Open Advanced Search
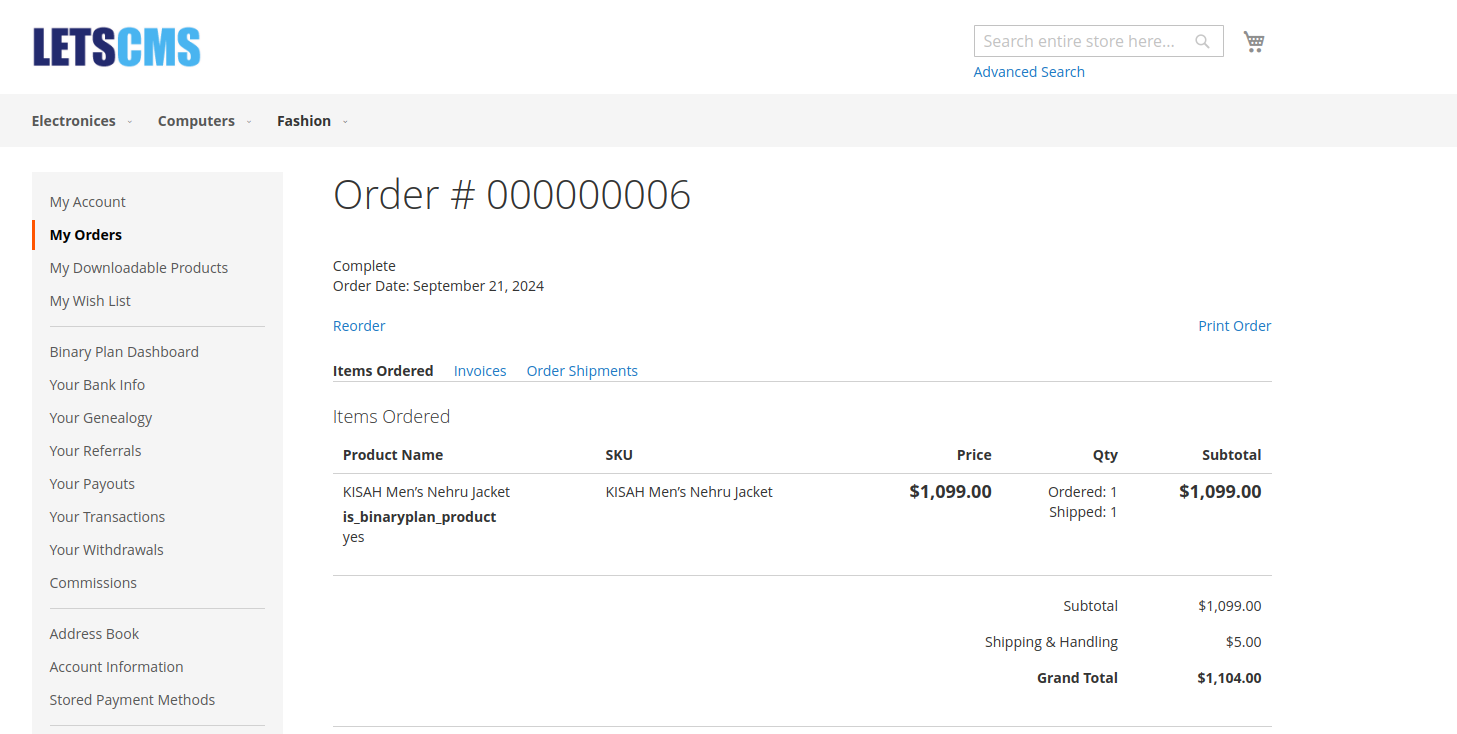Viewport: 1457px width, 734px height. 1029,71
